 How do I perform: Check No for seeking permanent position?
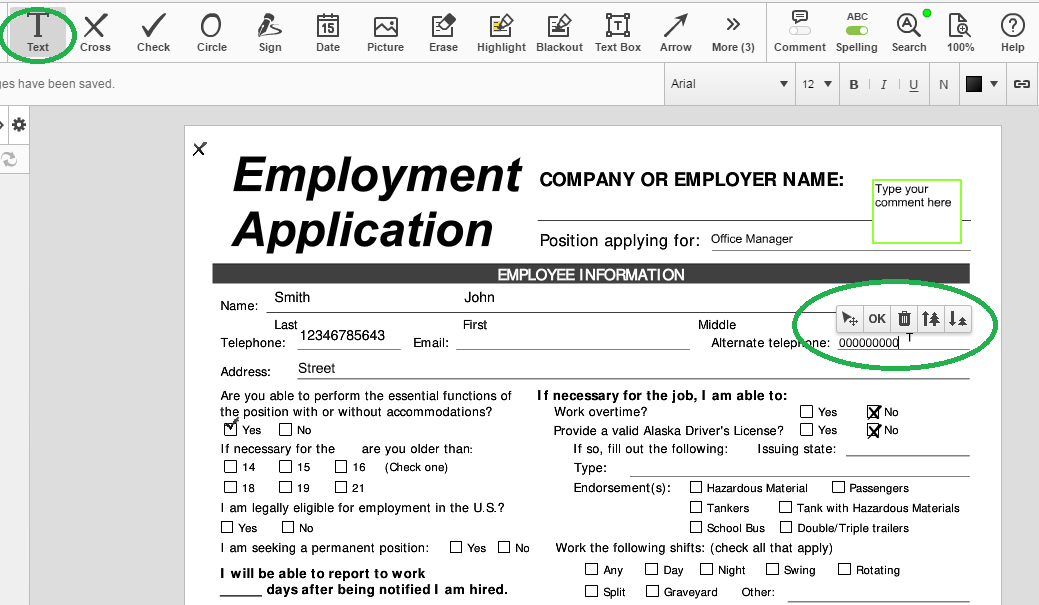click(x=504, y=547)
